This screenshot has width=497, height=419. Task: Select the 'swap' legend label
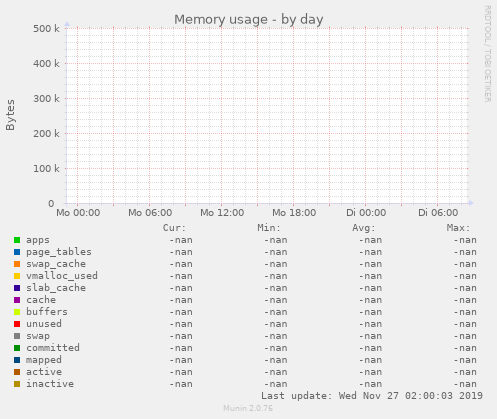(38, 336)
